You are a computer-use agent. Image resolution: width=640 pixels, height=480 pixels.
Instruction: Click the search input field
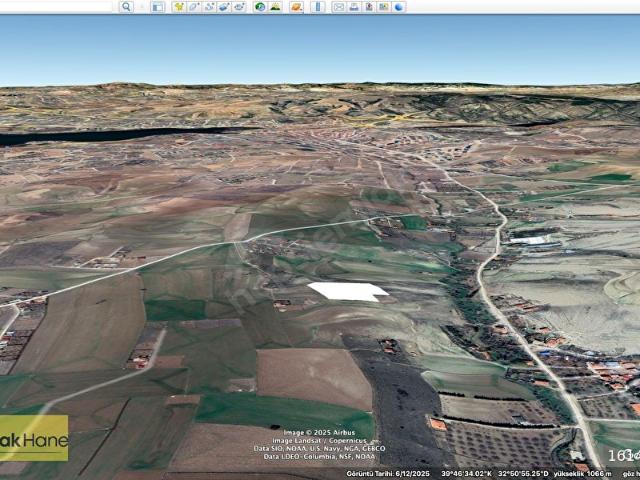(56, 6)
